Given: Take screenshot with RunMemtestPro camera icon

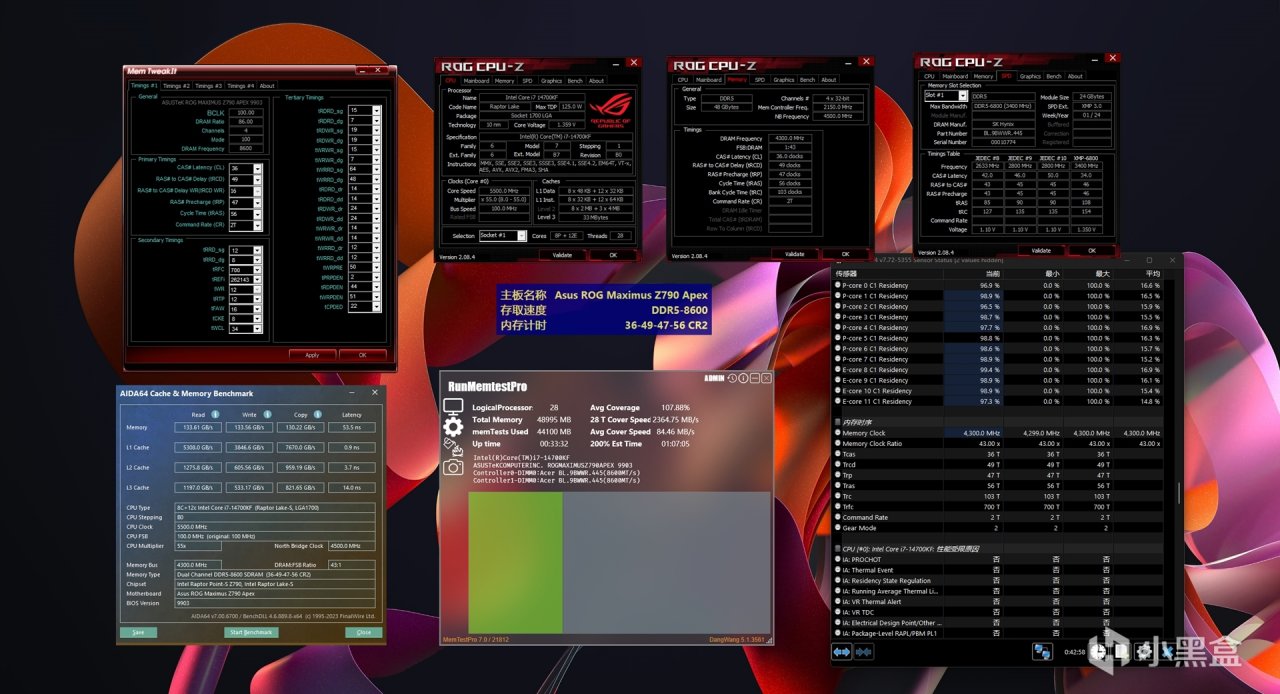Looking at the screenshot, I should point(453,467).
